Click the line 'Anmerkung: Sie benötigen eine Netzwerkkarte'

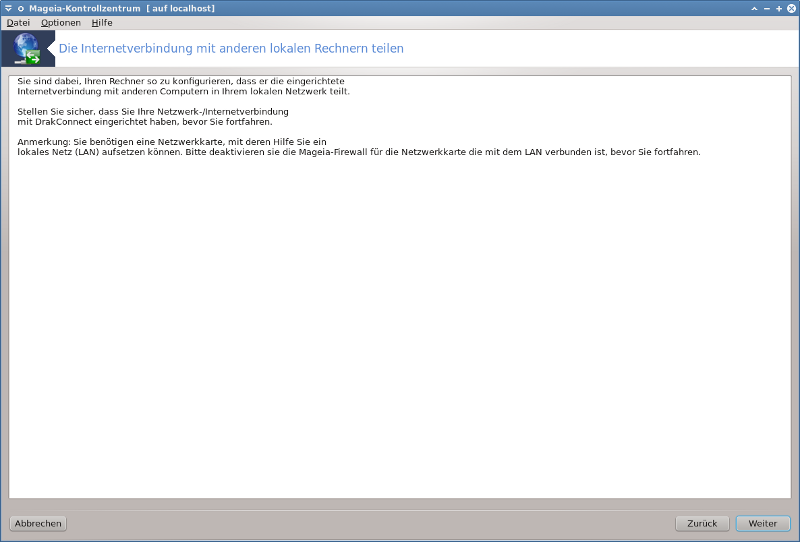point(172,142)
